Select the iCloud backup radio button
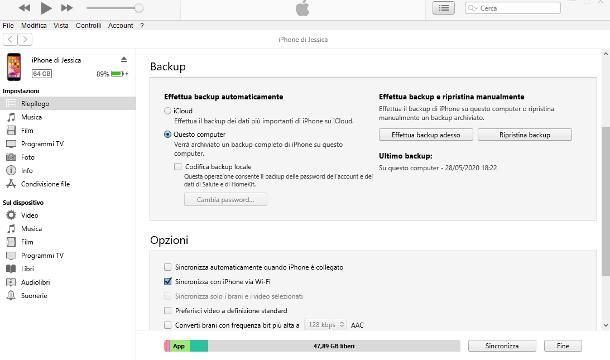610x360 pixels. 168,111
